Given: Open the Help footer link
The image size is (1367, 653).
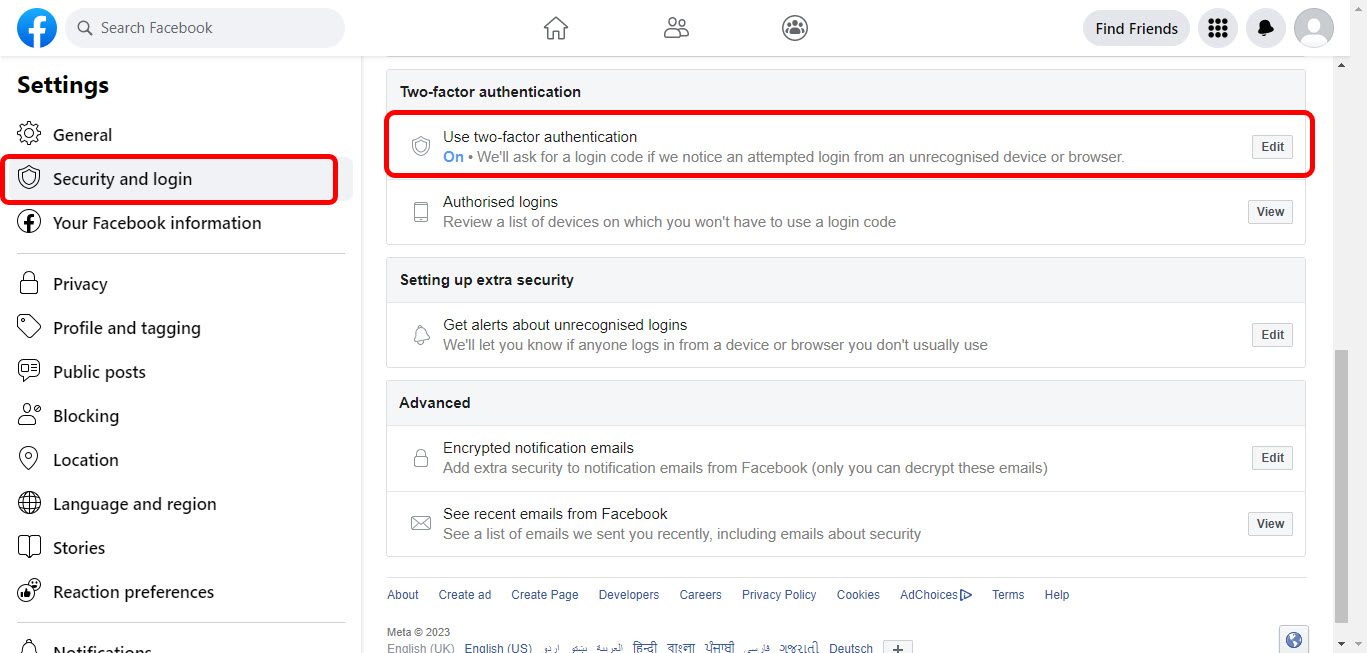Looking at the screenshot, I should [x=1057, y=595].
